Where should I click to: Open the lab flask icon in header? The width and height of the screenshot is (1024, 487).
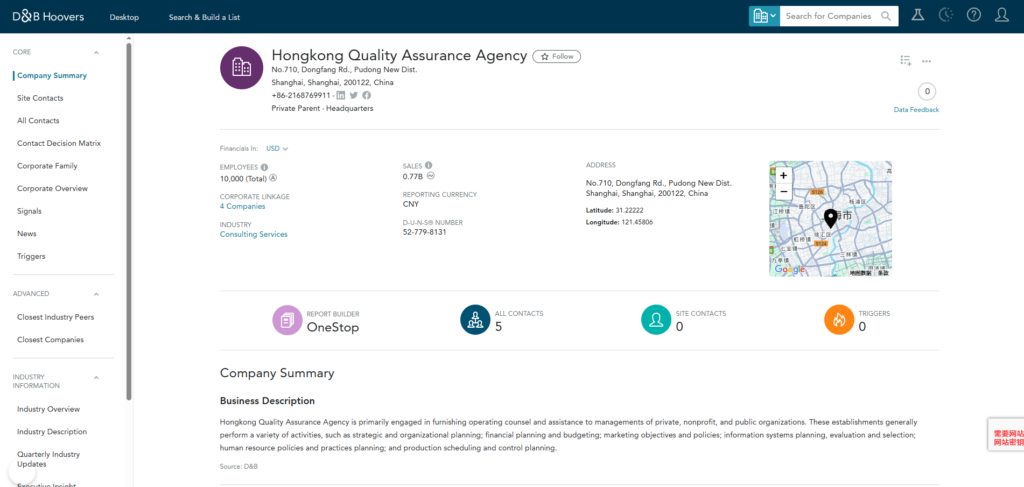pos(918,16)
